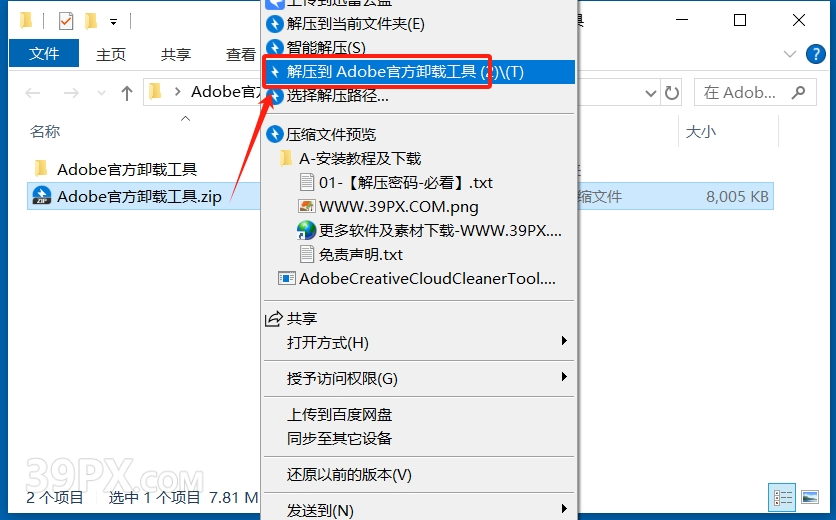The image size is (836, 520).
Task: Click the search box 在 Adob...
Action: (x=755, y=93)
